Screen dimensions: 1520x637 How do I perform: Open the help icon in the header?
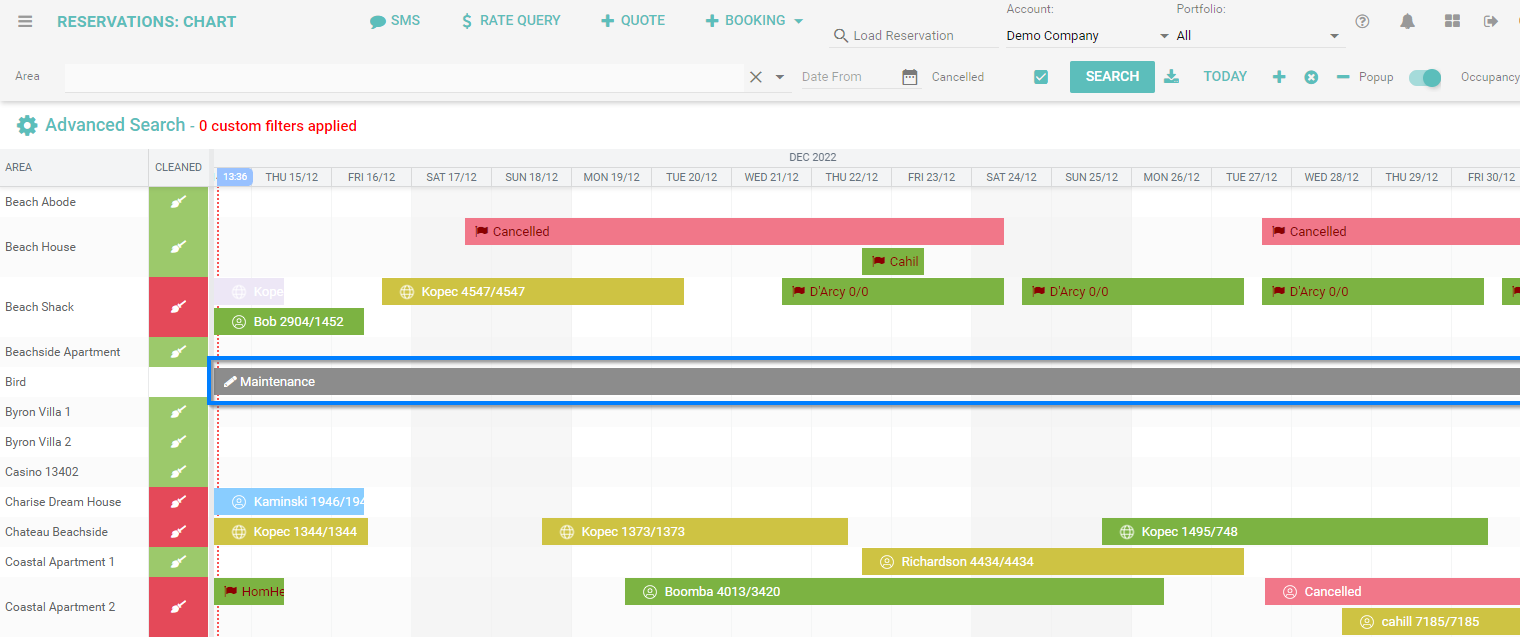tap(1362, 20)
